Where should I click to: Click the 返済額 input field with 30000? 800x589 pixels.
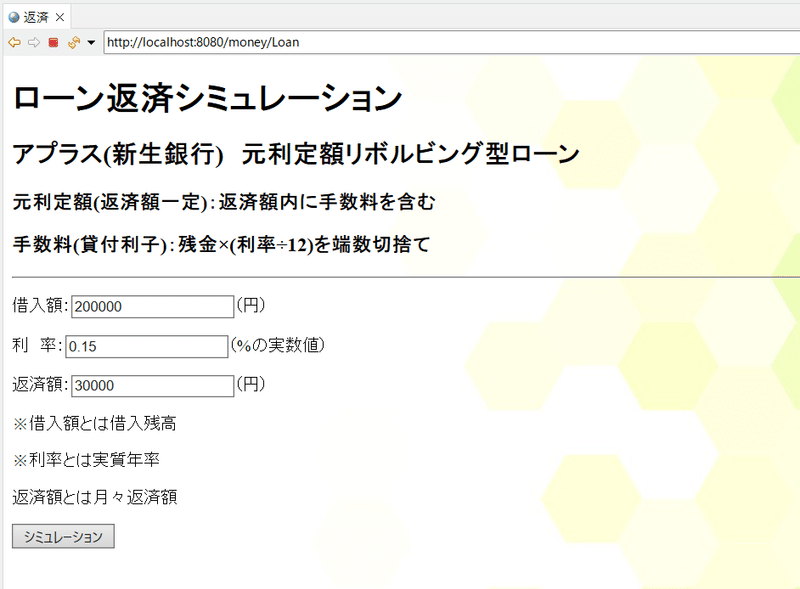pyautogui.click(x=153, y=385)
